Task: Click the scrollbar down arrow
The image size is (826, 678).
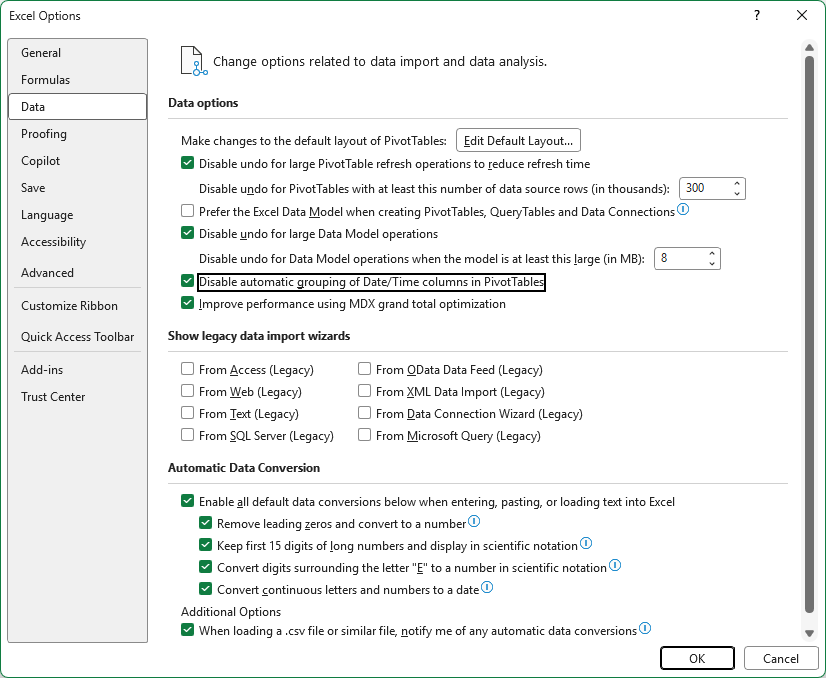Action: (810, 633)
